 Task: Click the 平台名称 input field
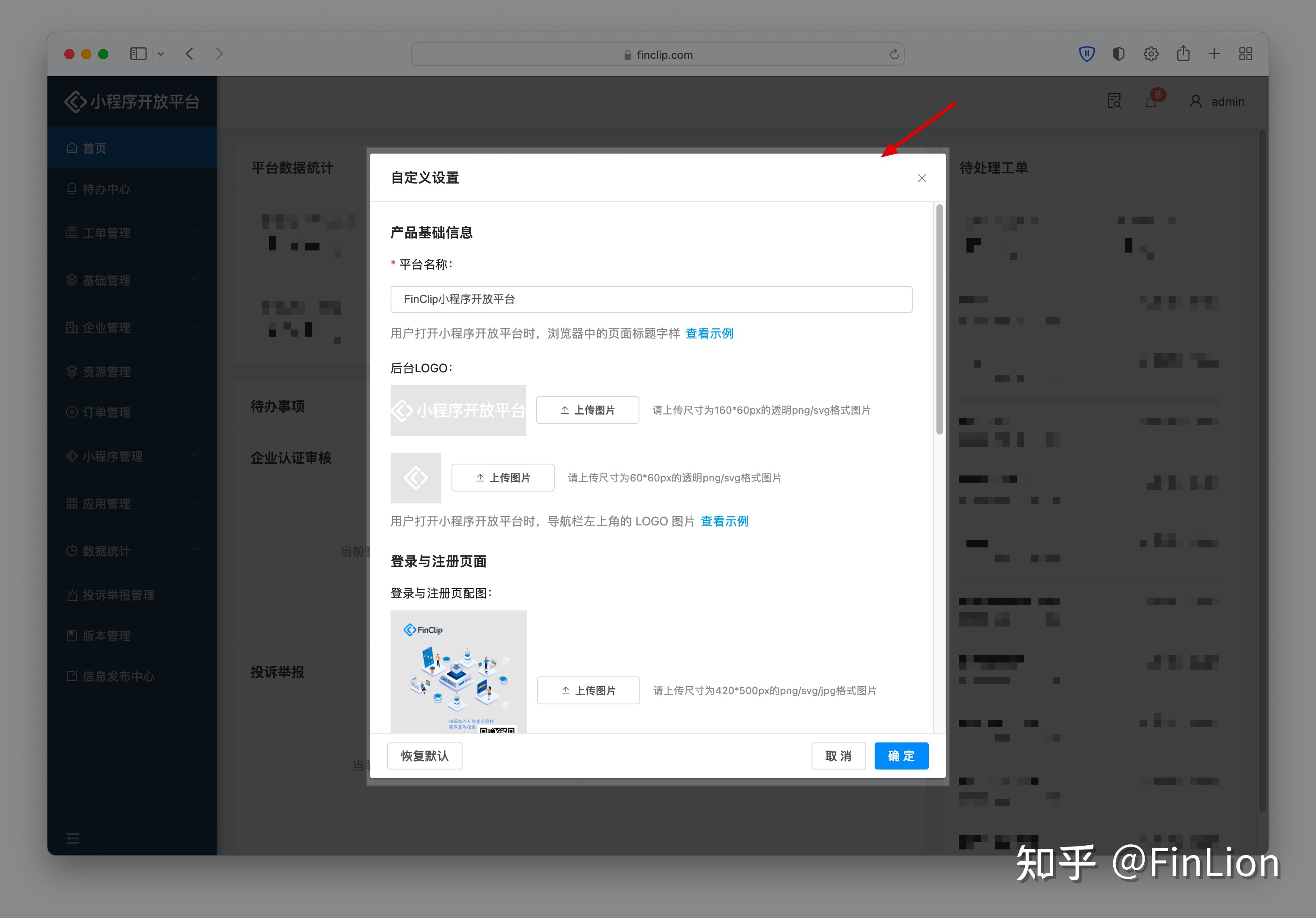651,299
